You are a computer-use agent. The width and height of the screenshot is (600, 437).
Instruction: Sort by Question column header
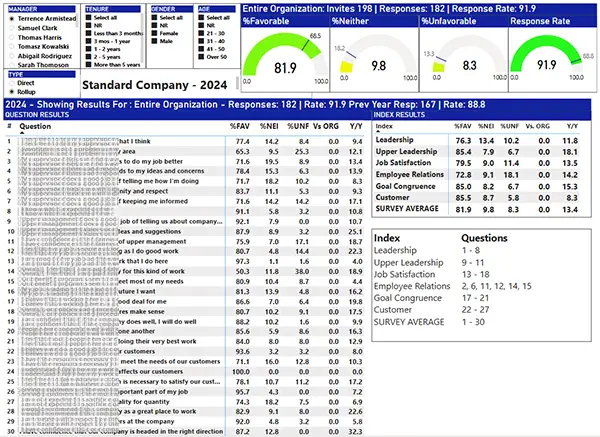click(x=42, y=127)
